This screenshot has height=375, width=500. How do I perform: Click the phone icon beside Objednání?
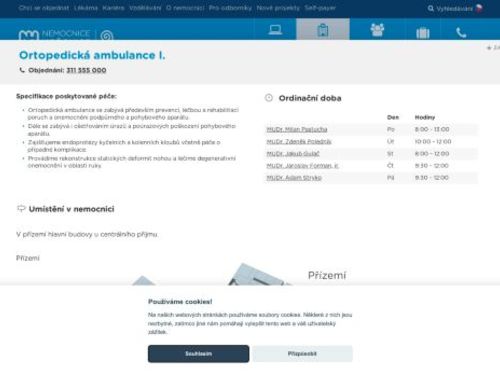click(x=22, y=70)
